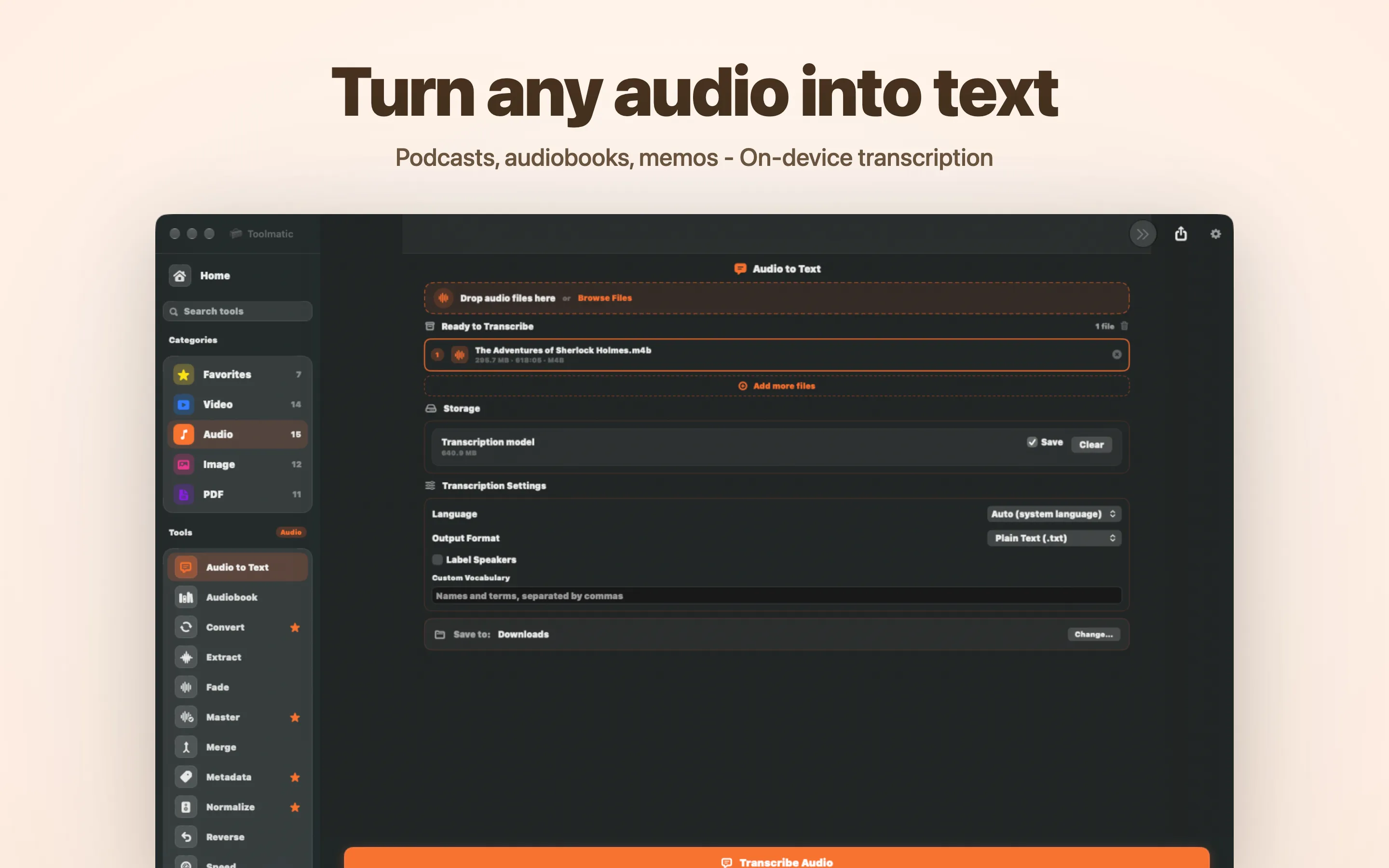Screen dimensions: 1389x868
Task: Open the Normalize tool
Action: click(238, 807)
